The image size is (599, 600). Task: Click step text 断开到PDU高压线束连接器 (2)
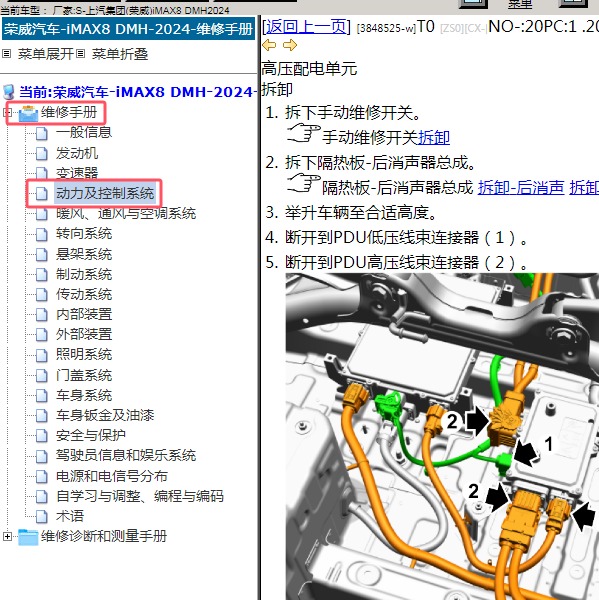406,262
